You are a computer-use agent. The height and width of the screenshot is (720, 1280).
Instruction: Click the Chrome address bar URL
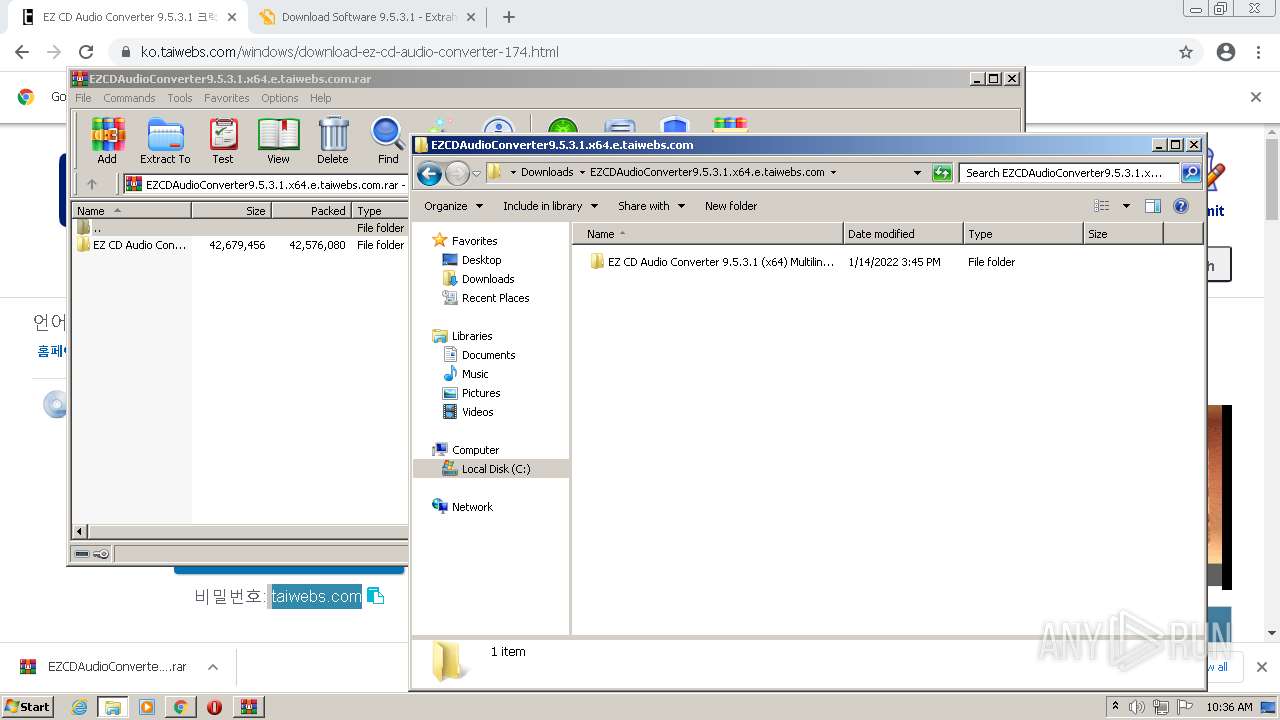click(x=349, y=52)
